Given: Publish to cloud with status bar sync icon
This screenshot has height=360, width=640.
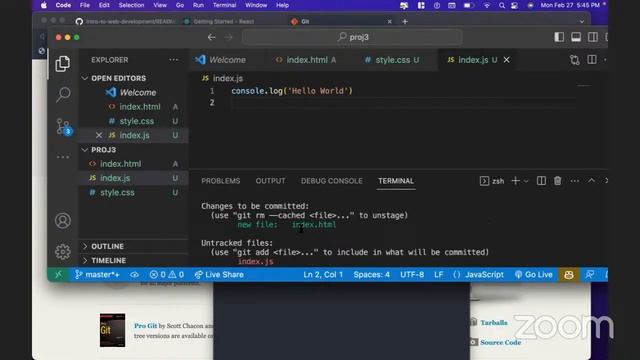Looking at the screenshot, I should coord(134,275).
